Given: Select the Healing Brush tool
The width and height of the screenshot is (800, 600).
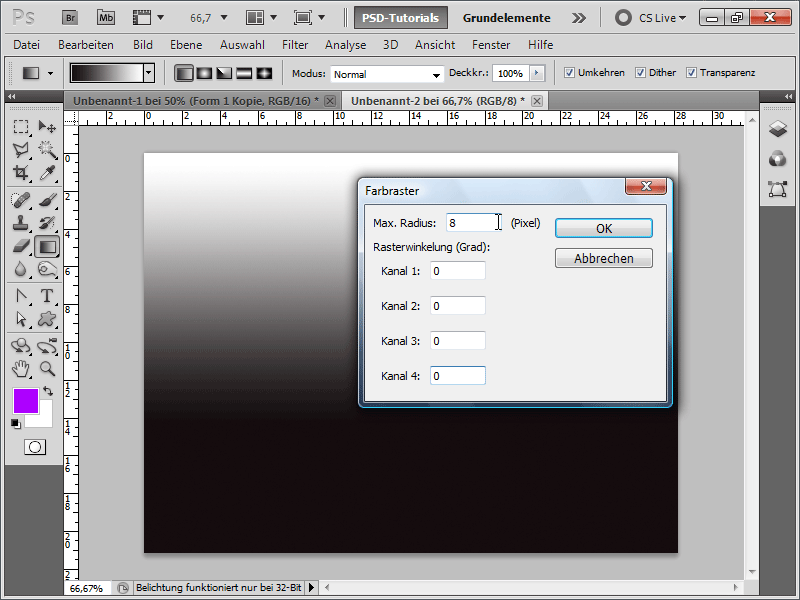Looking at the screenshot, I should point(21,199).
